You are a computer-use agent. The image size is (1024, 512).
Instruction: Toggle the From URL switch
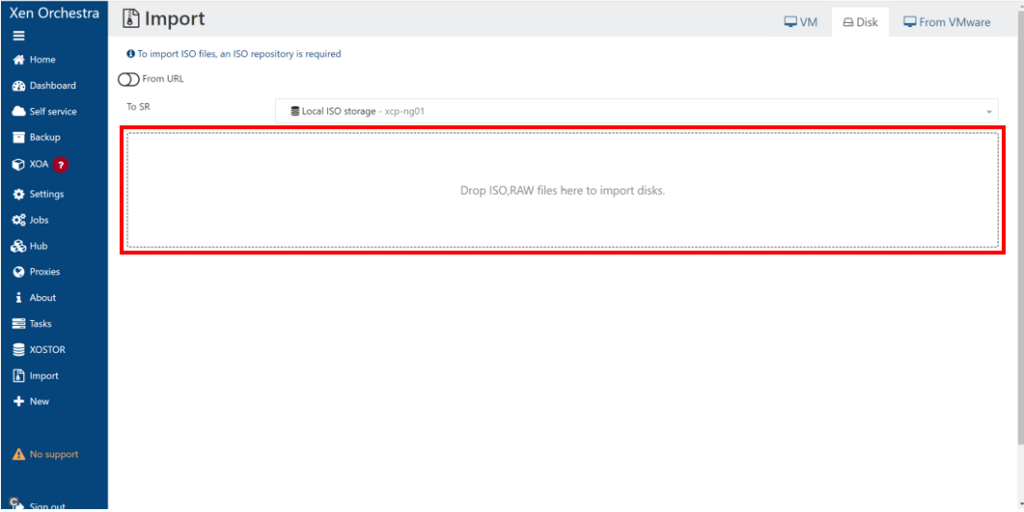pos(129,79)
